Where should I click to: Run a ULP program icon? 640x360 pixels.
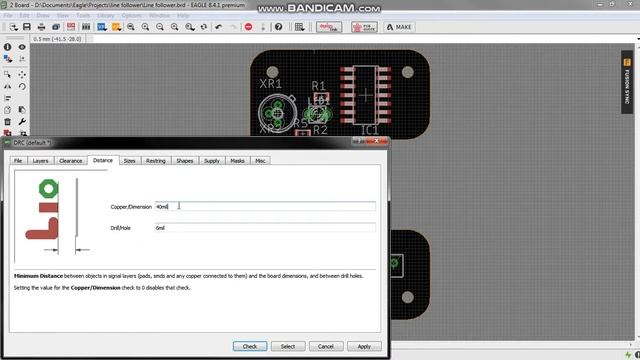point(116,27)
